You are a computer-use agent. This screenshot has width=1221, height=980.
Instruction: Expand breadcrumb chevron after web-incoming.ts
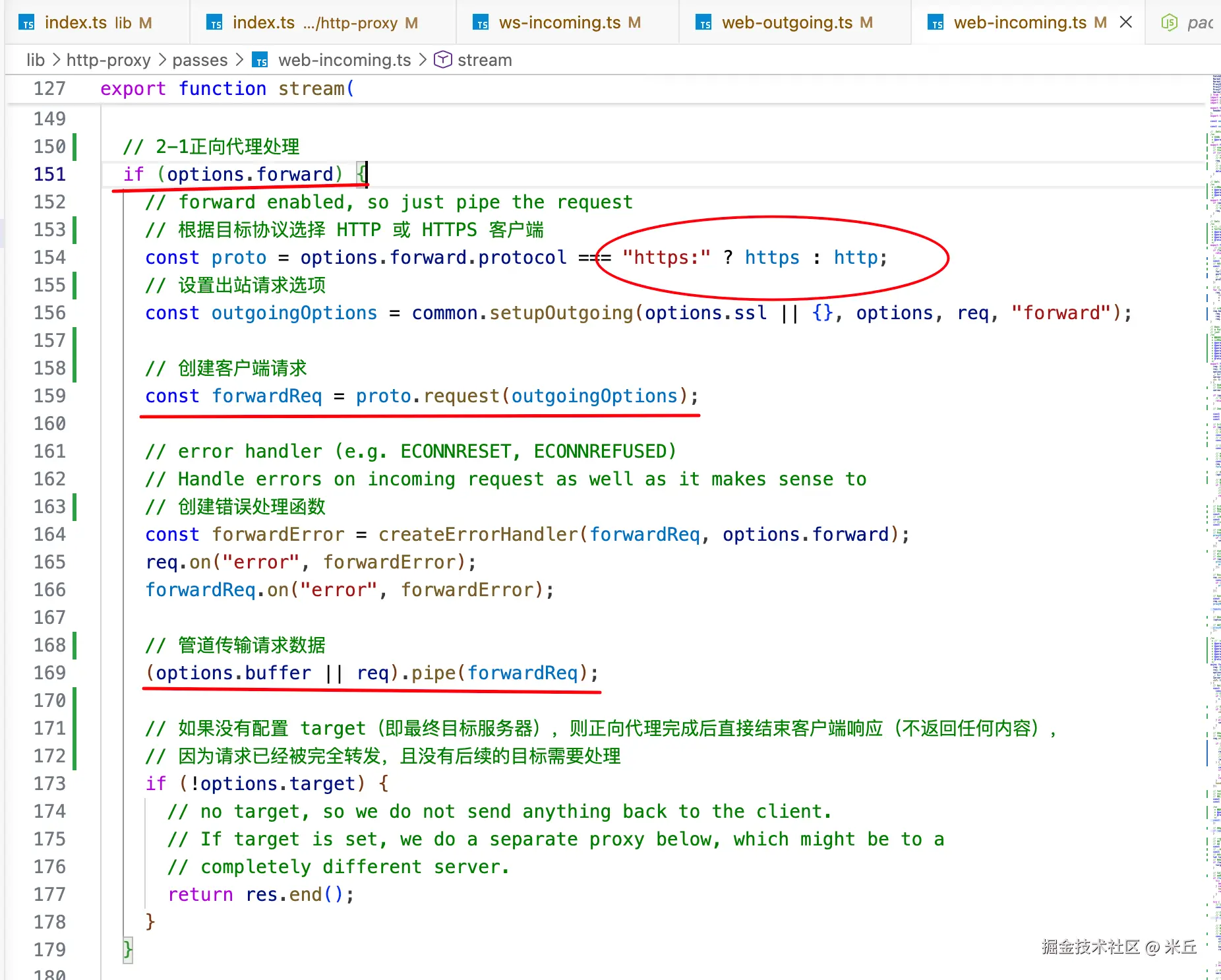click(x=423, y=60)
